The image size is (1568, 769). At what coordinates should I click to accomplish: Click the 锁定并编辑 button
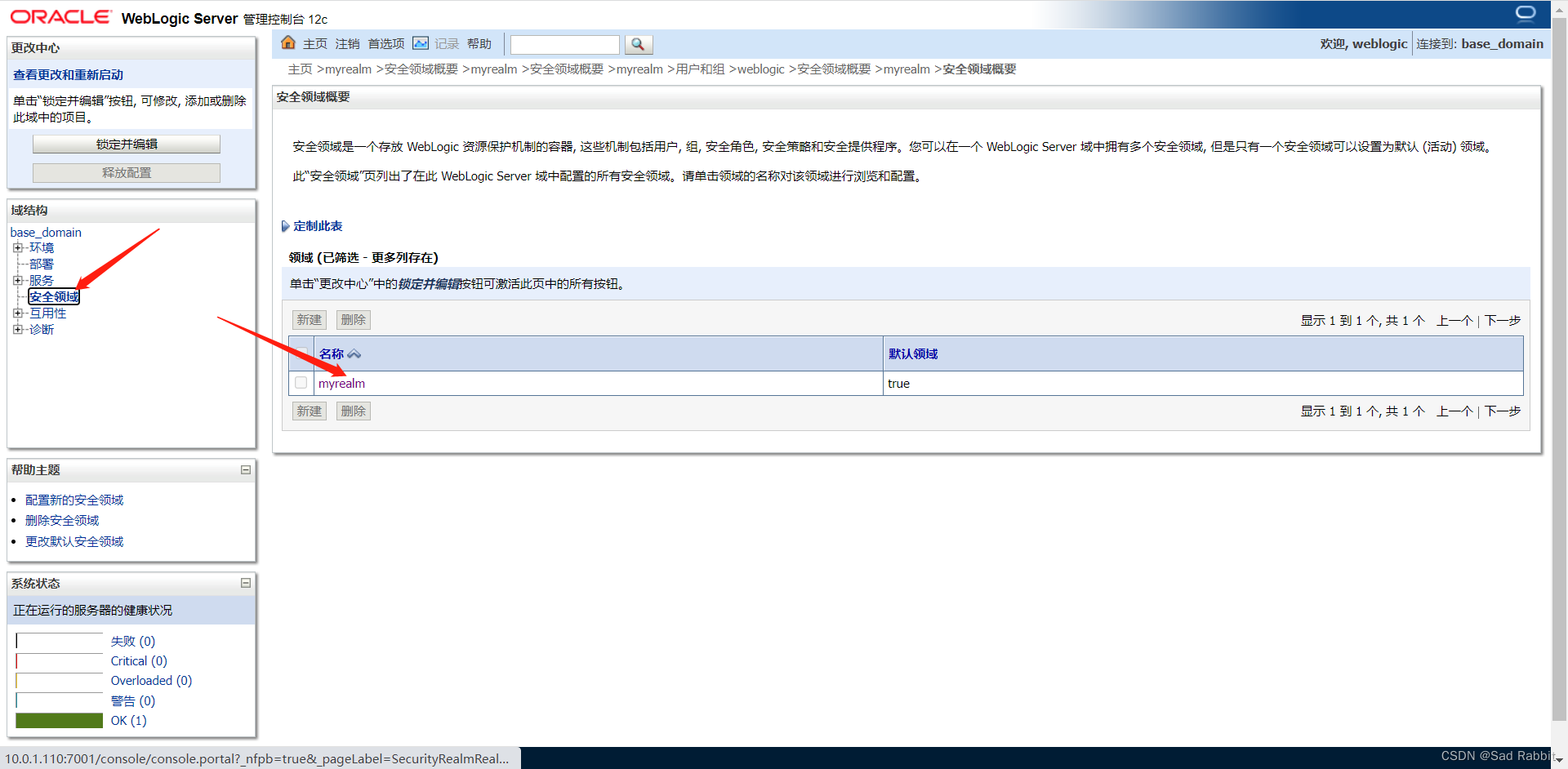click(x=127, y=144)
